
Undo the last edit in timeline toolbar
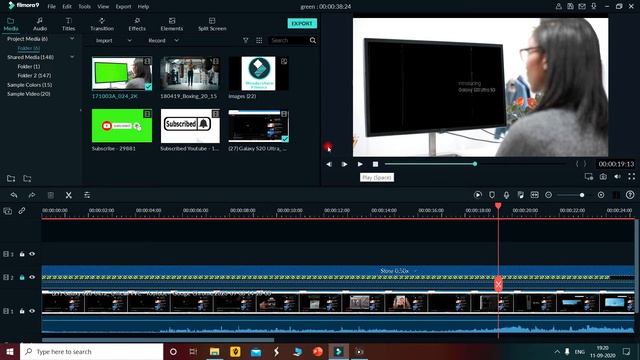point(14,196)
